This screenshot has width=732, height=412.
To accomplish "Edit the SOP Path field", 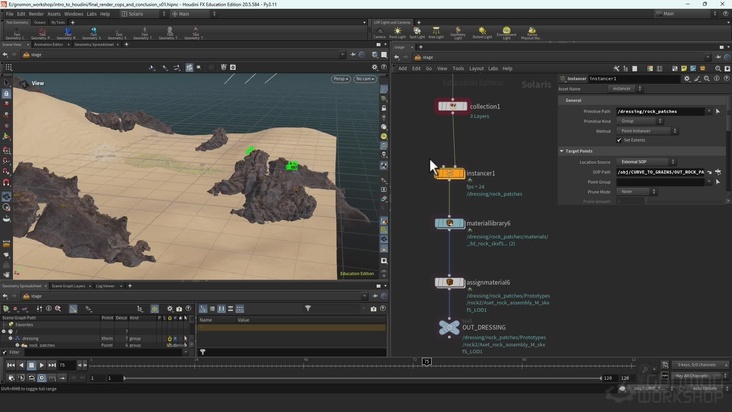I will 661,172.
